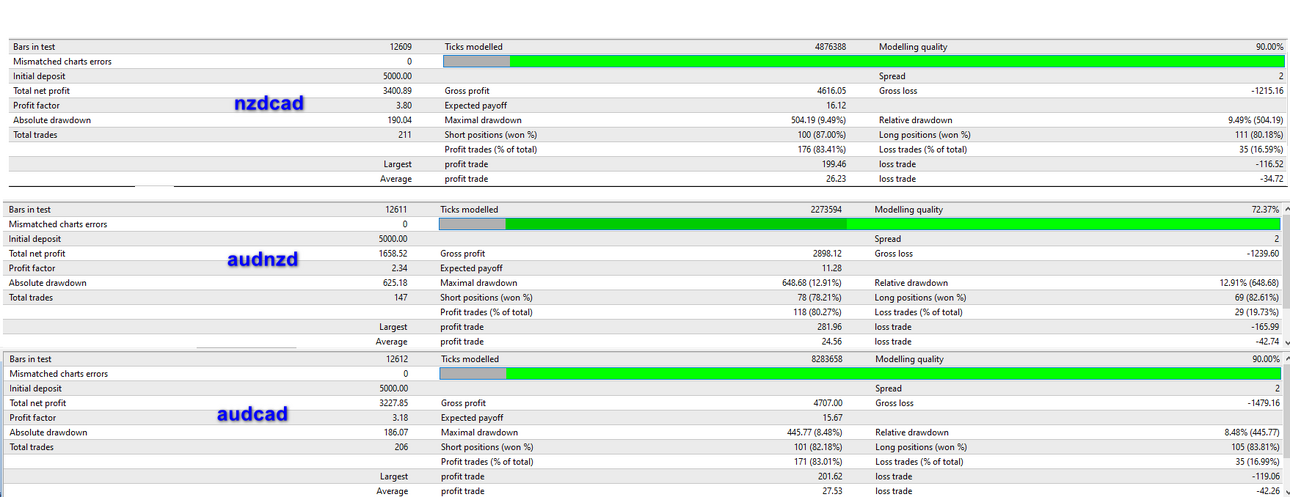Screen dimensions: 1290x497
Task: Select gross profit value 4707.00
Action: coord(827,403)
